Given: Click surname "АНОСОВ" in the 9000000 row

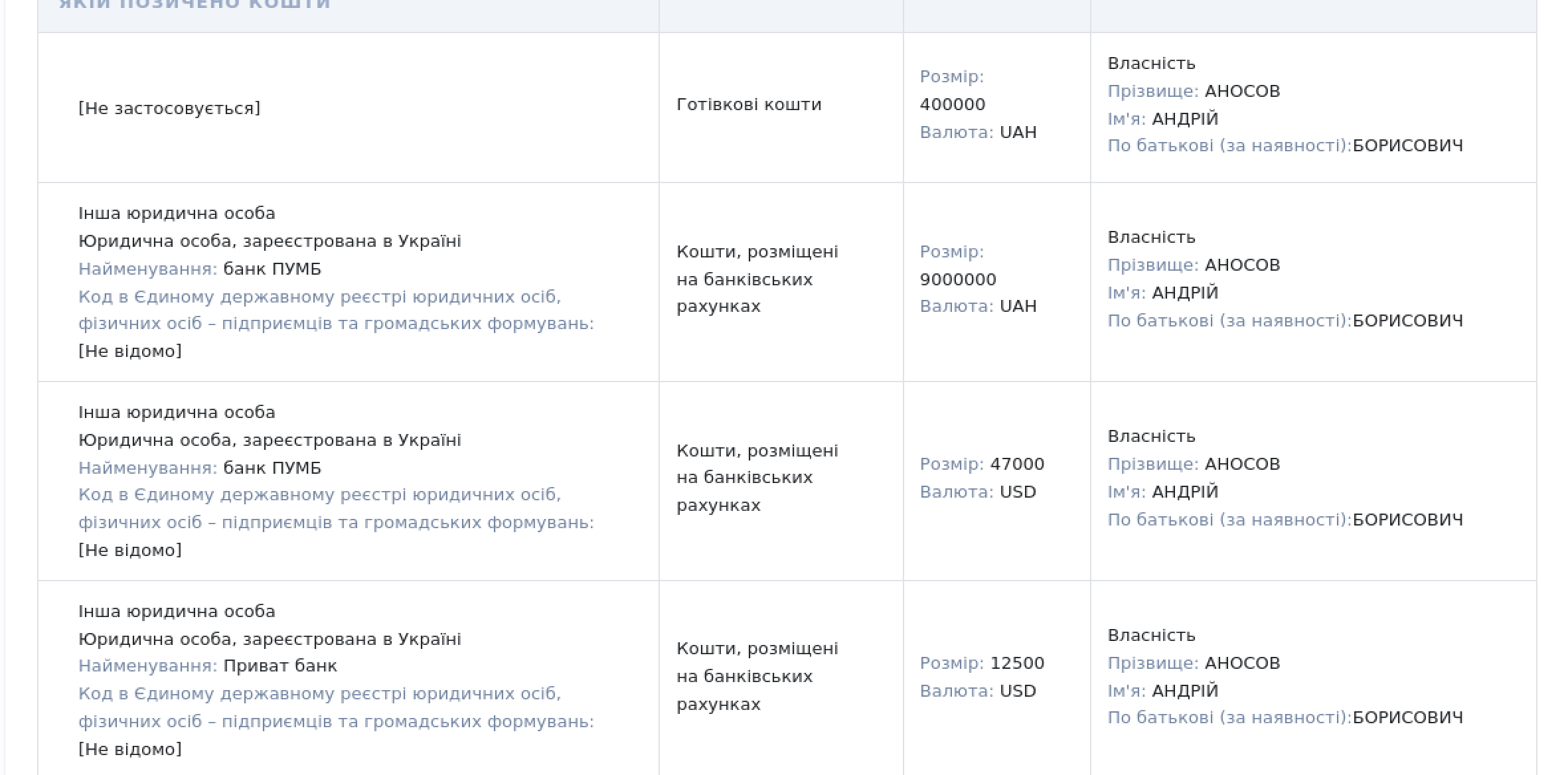Looking at the screenshot, I should [x=1242, y=265].
